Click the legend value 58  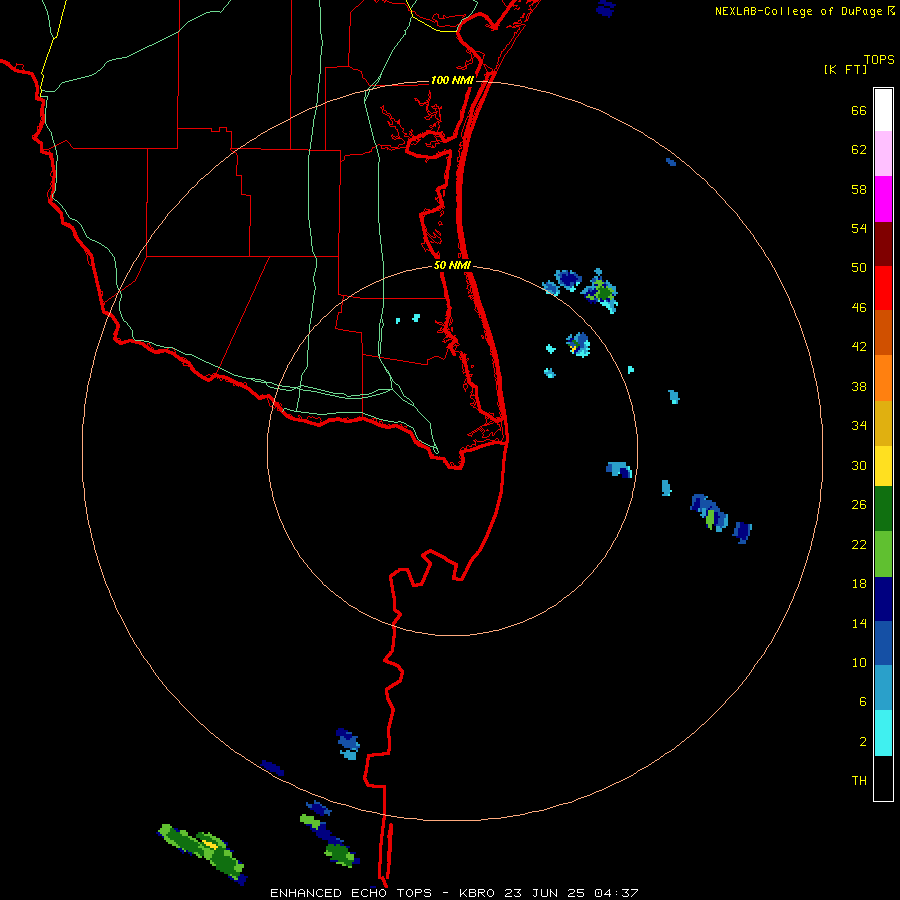click(859, 189)
